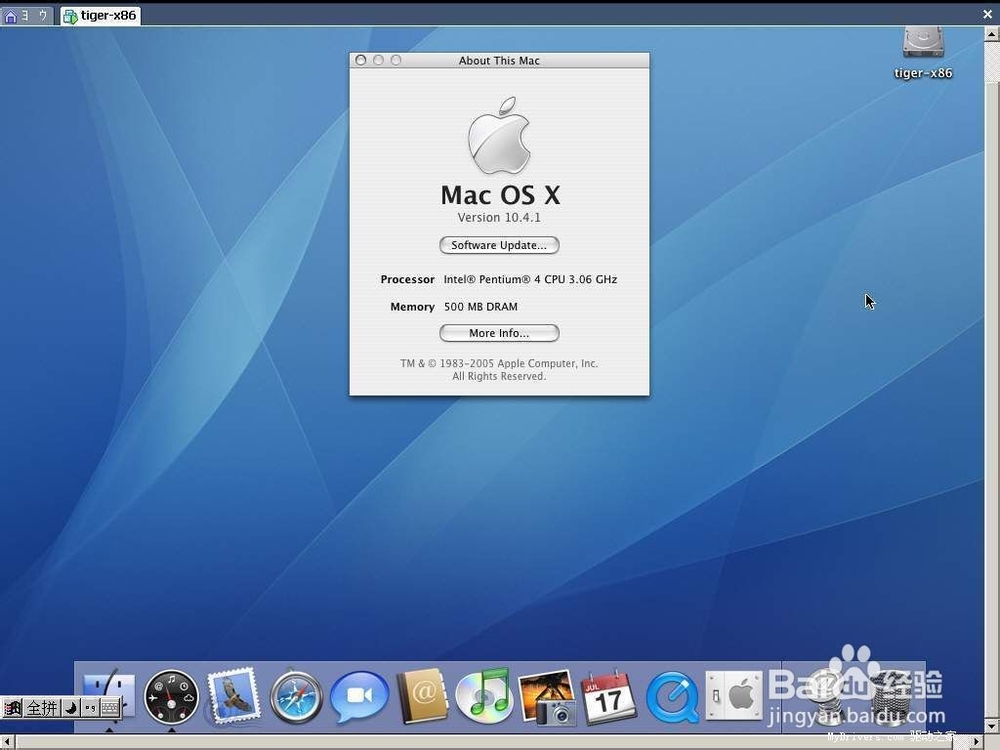Minimize the About This Mac window
This screenshot has height=750, width=1000.
coord(378,60)
